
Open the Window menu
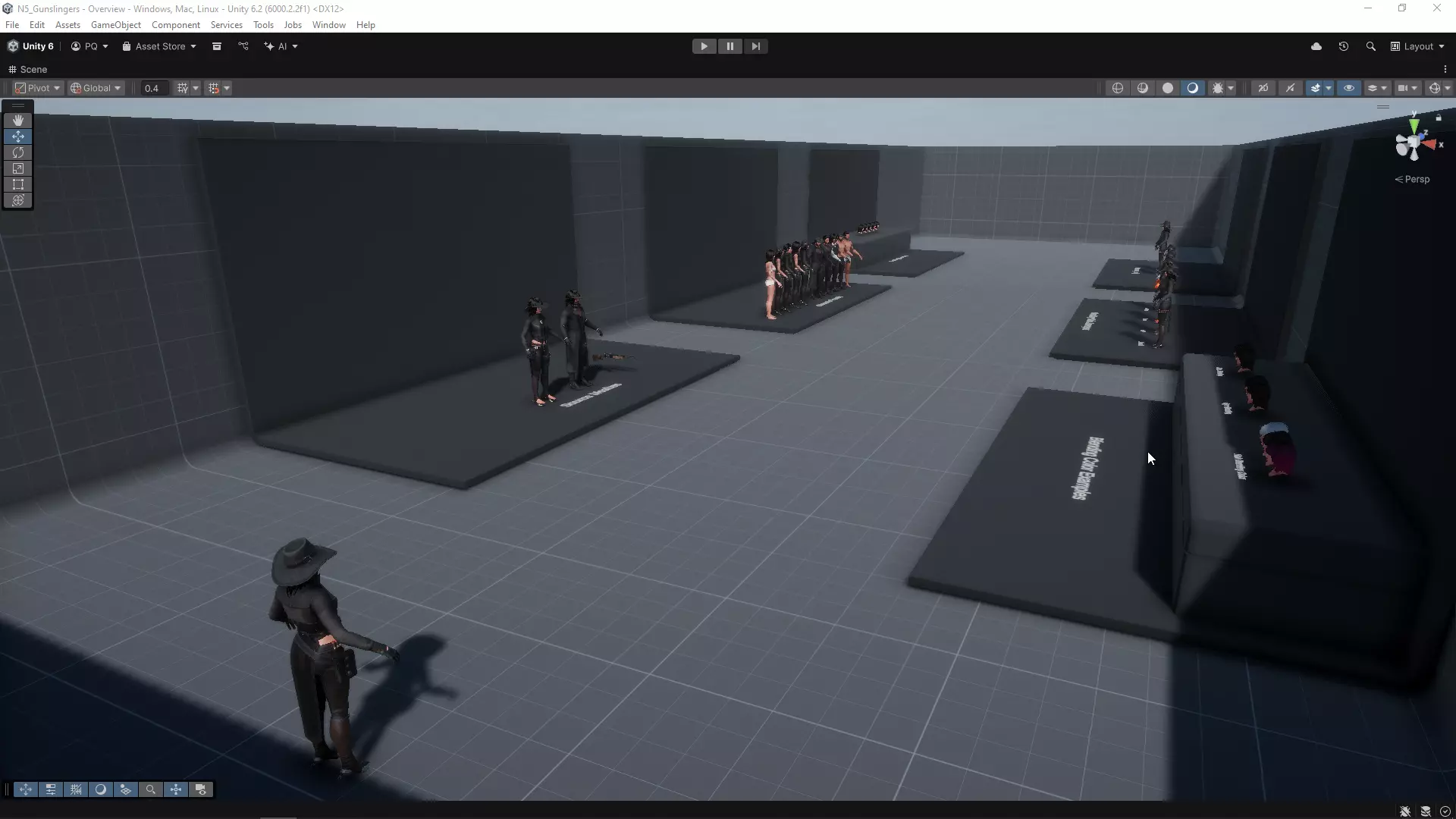[328, 25]
